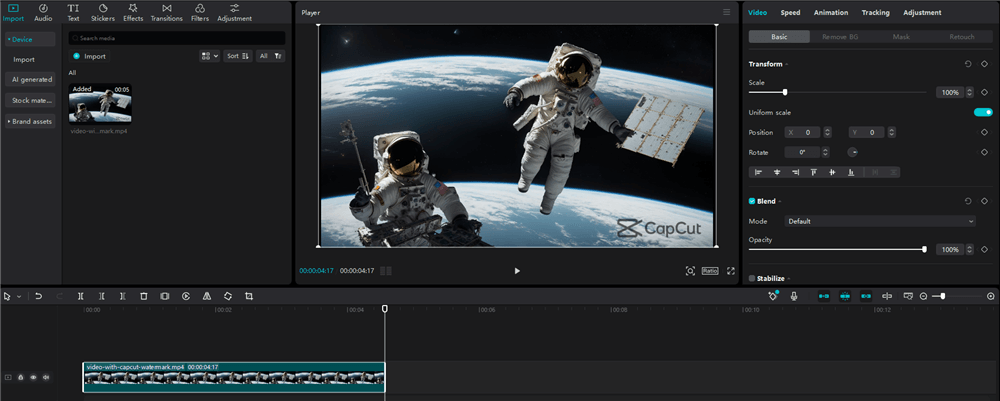
Task: Uncheck the Blend checkbox
Action: pos(752,201)
